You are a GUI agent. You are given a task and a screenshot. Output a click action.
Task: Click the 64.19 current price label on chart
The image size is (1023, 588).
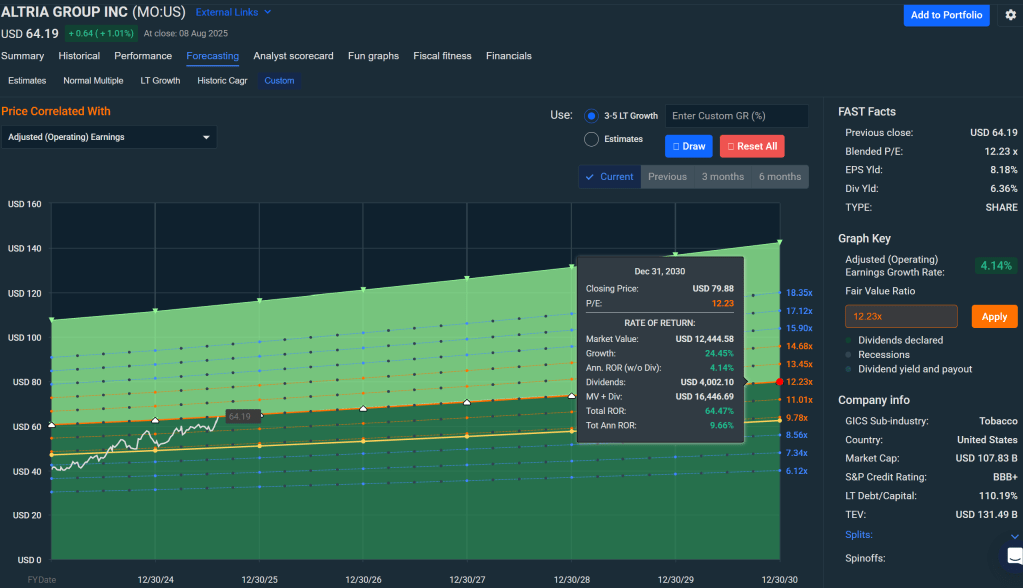click(240, 416)
